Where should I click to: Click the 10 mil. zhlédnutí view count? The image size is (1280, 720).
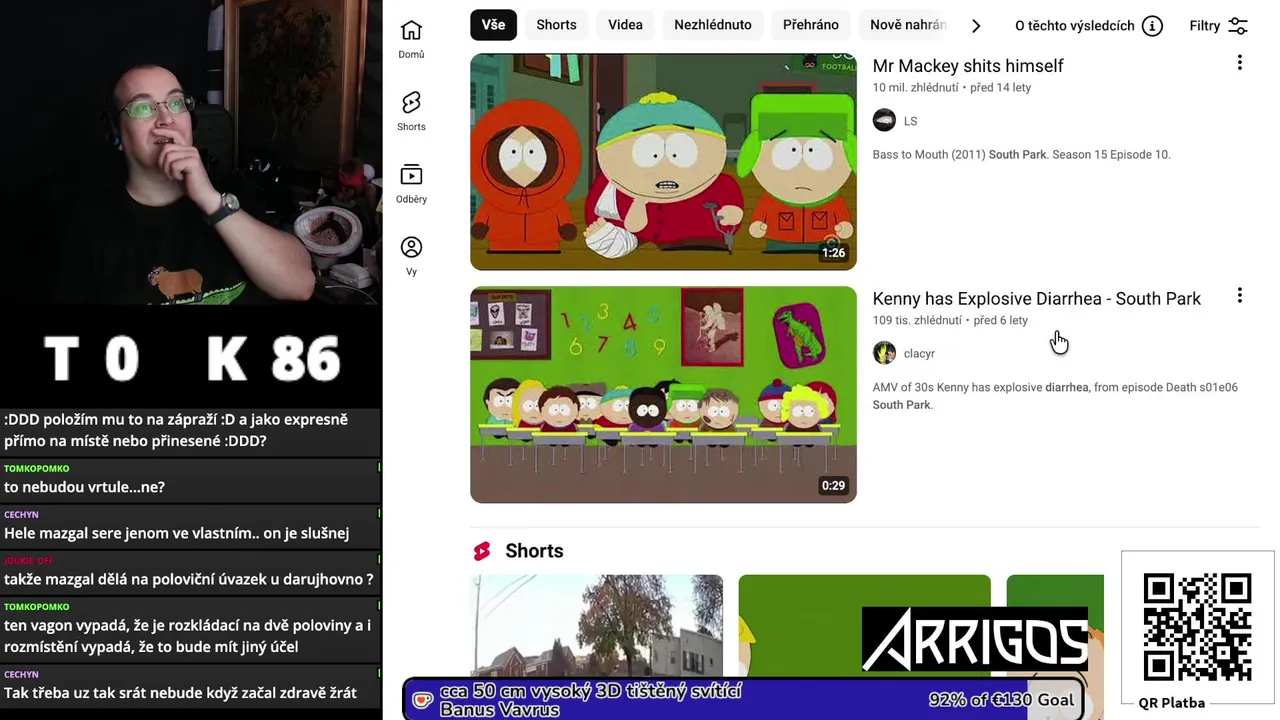tap(915, 88)
